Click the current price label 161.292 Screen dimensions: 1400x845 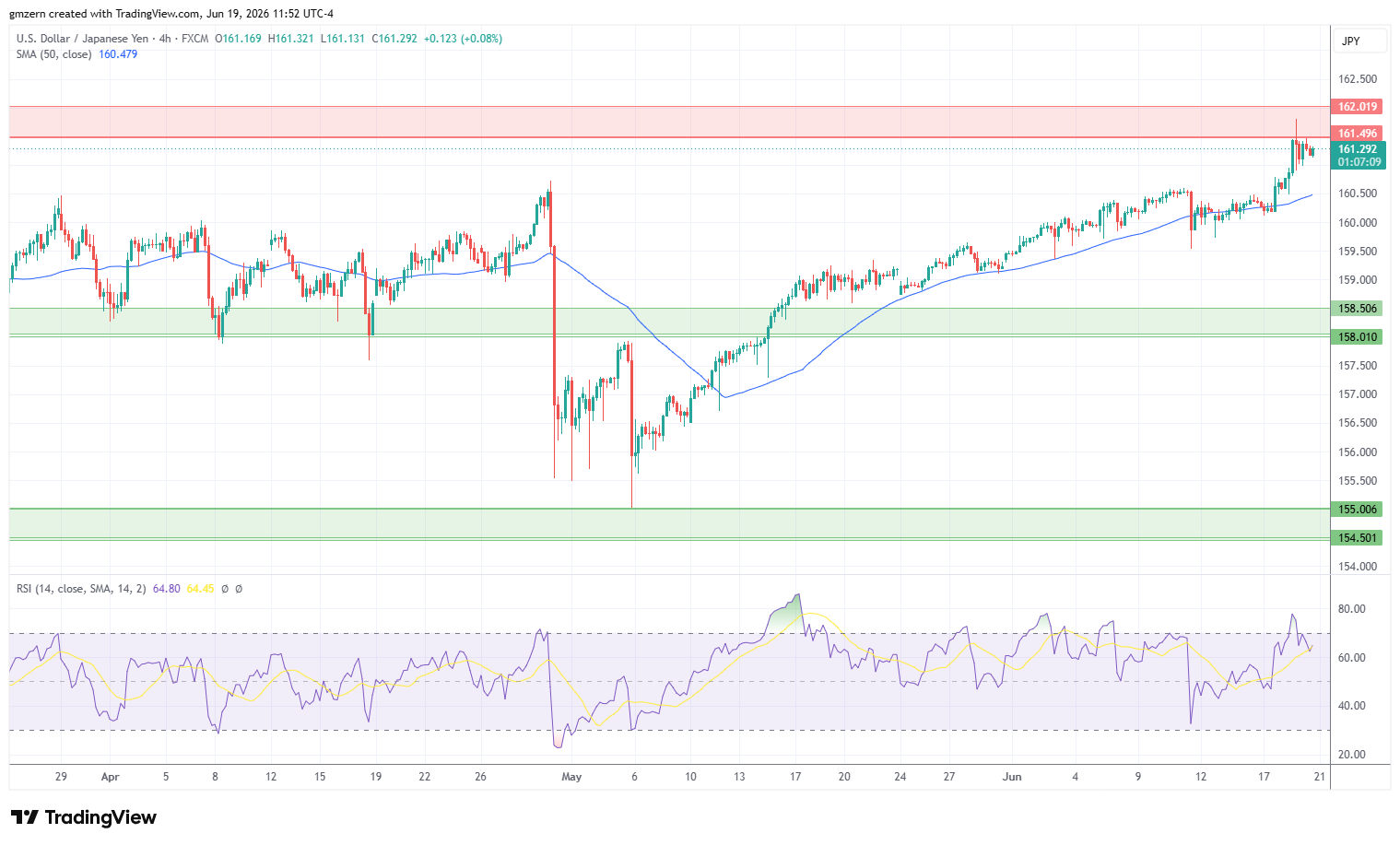[1358, 149]
